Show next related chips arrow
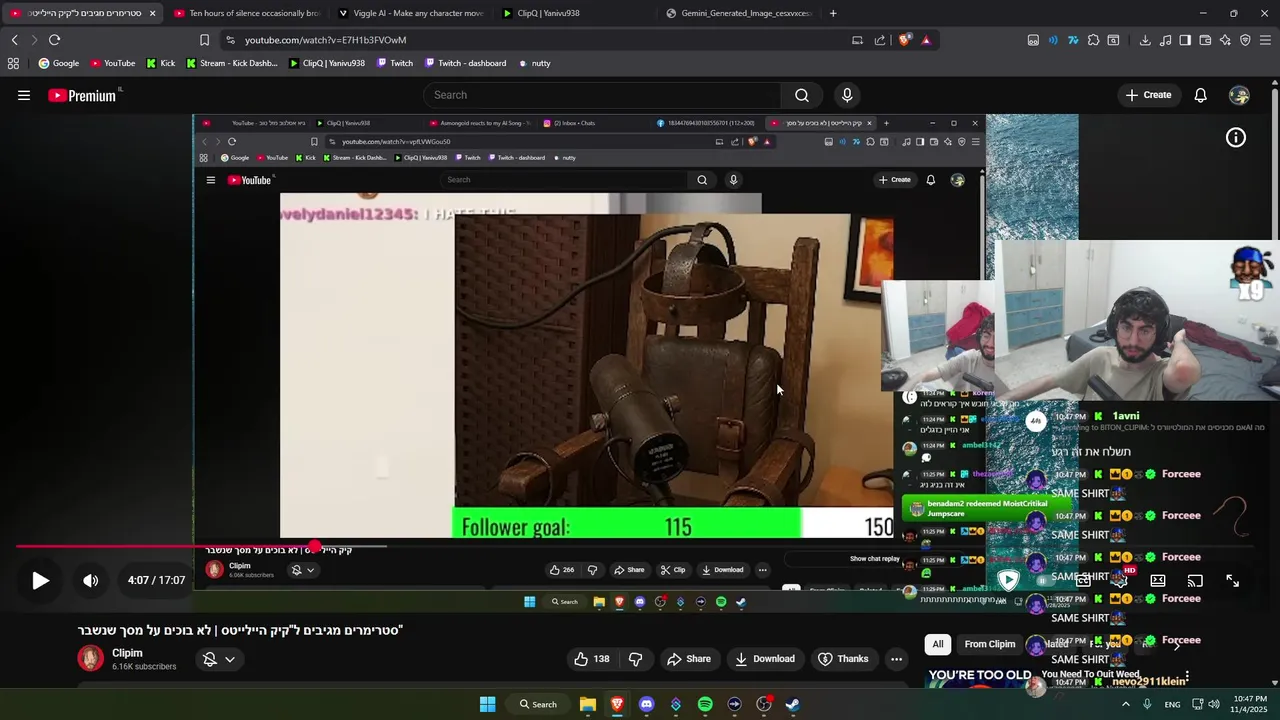Image resolution: width=1280 pixels, height=720 pixels. tap(1176, 644)
